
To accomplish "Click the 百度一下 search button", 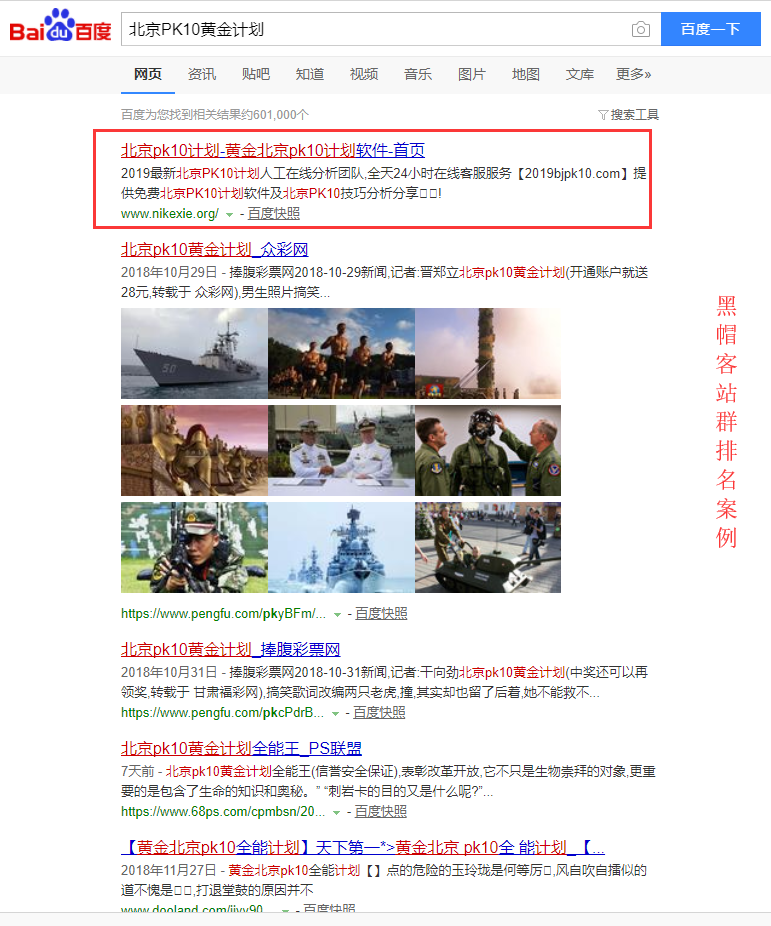I will click(710, 29).
